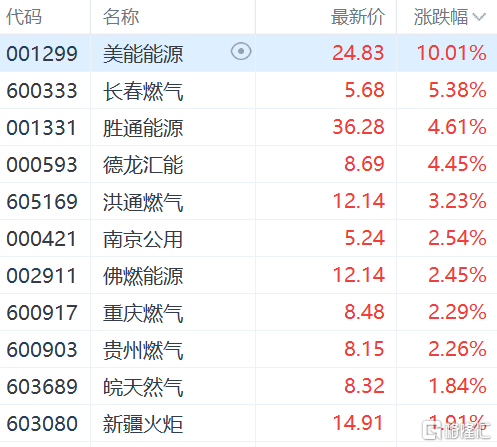The image size is (497, 447).
Task: Click latest price 8.69
Action: (x=364, y=164)
